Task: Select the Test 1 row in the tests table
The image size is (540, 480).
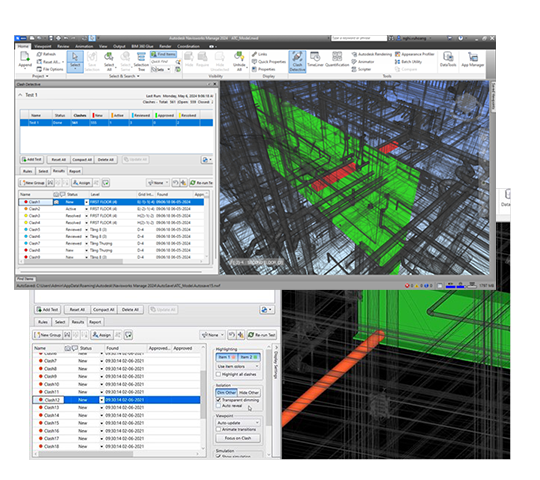Action: click(116, 123)
